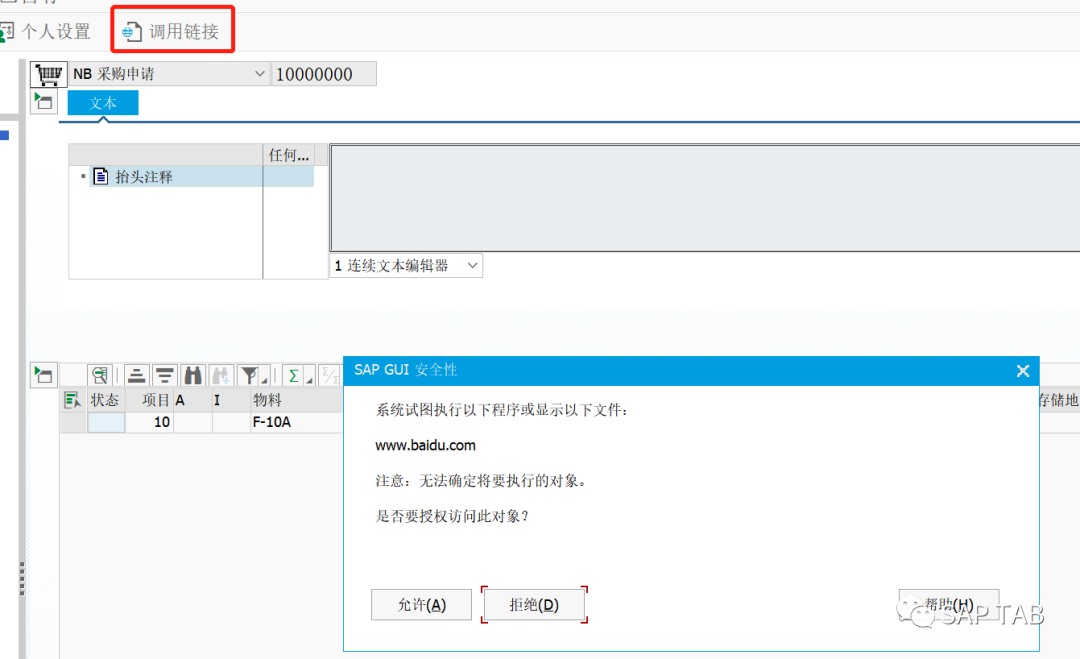The width and height of the screenshot is (1080, 659).
Task: Click the select-all grid corner icon
Action: [72, 400]
